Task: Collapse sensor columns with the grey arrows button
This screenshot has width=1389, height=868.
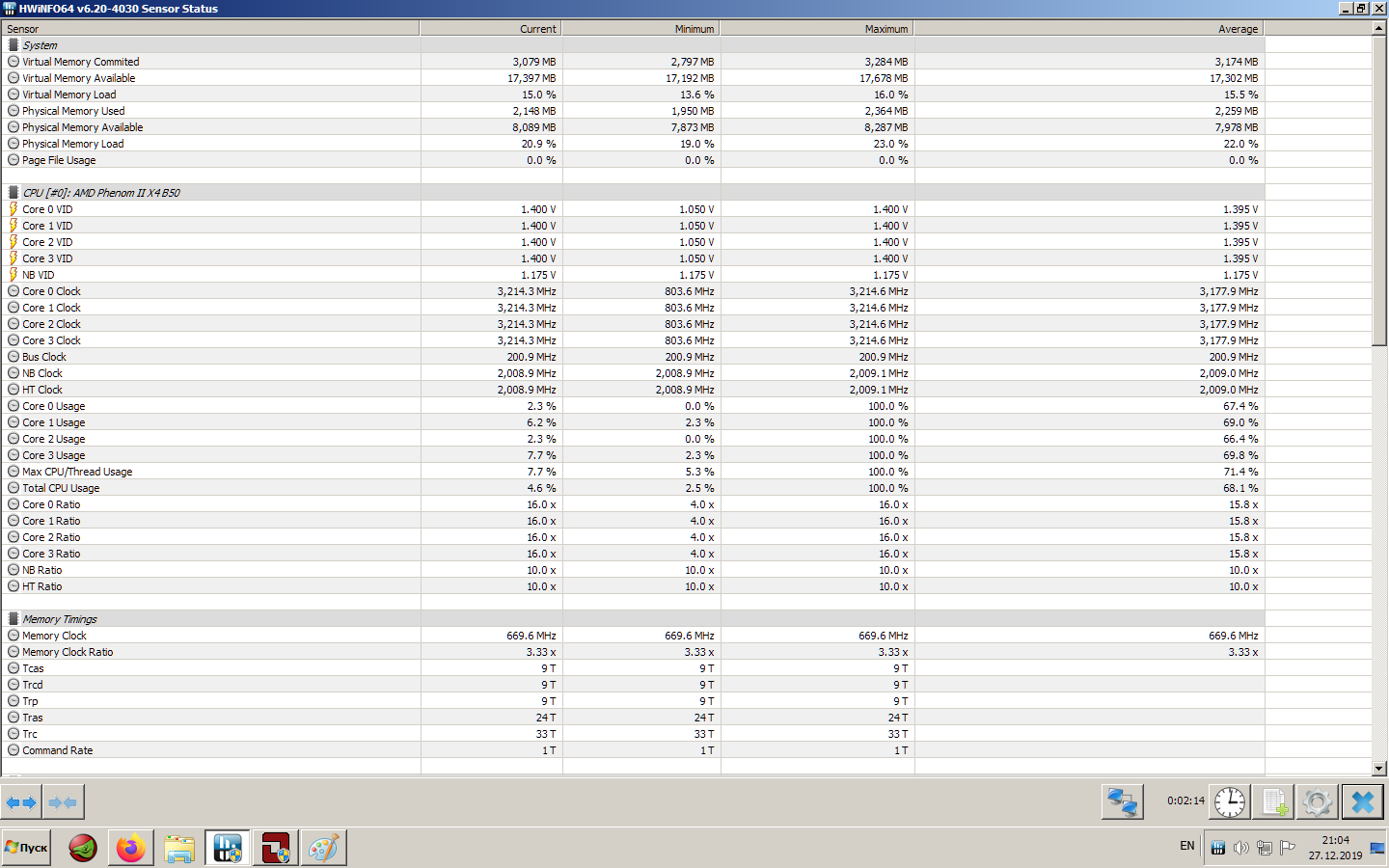Action: [64, 801]
